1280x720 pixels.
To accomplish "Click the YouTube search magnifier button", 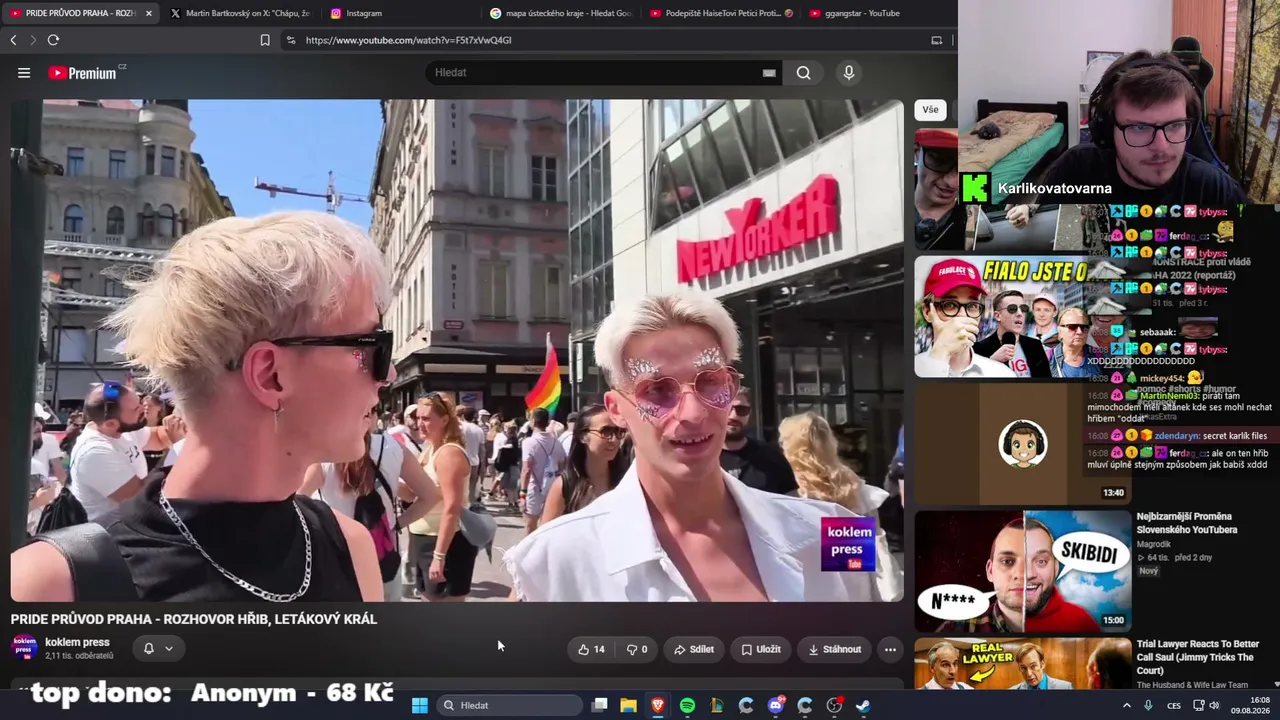I will point(803,73).
